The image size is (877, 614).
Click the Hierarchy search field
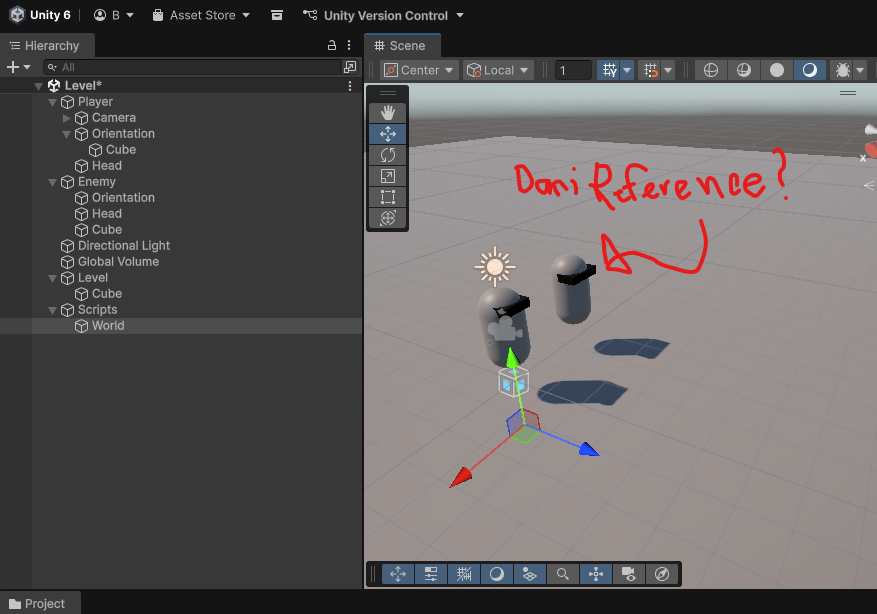tap(195, 67)
